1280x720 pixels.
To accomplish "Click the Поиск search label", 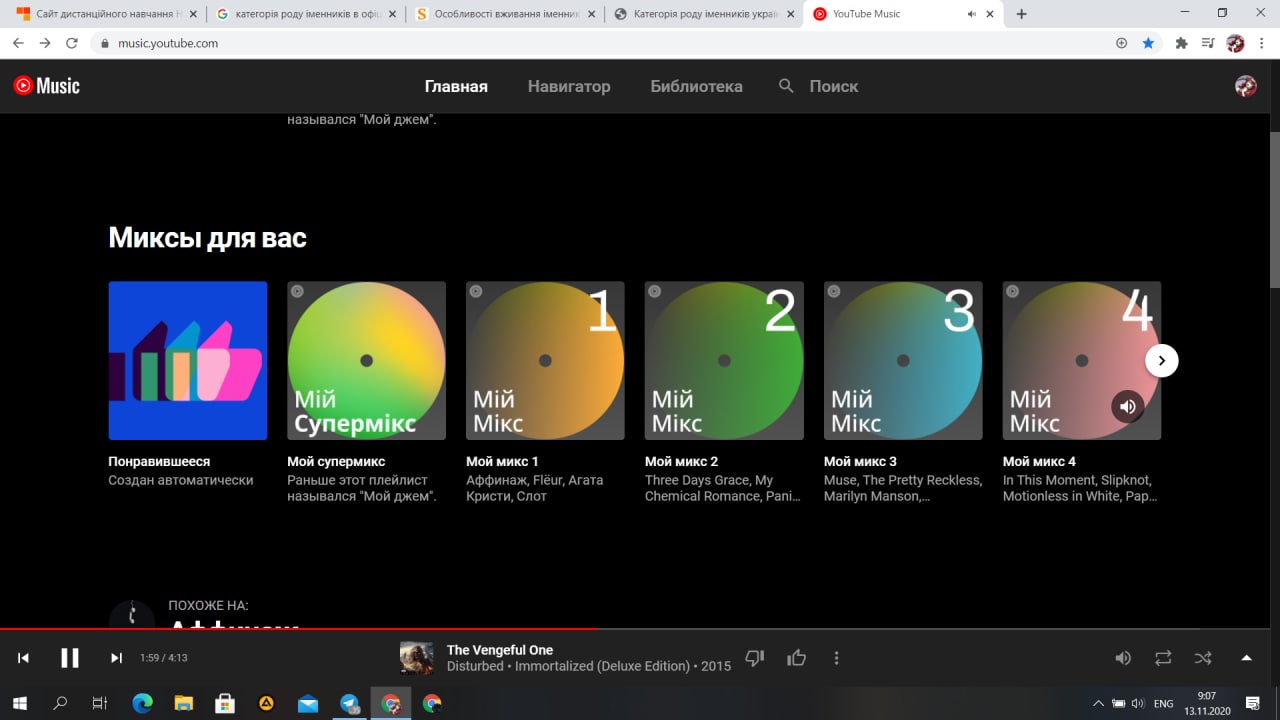I will click(x=834, y=86).
